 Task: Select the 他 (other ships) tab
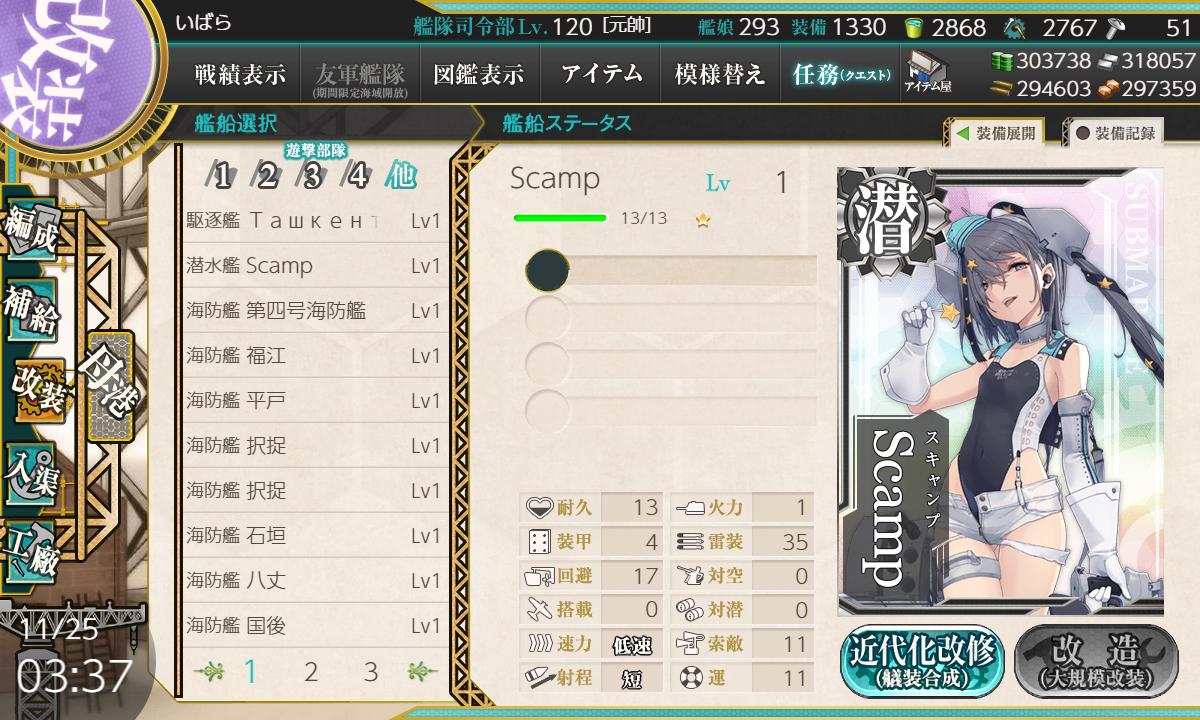coord(402,177)
